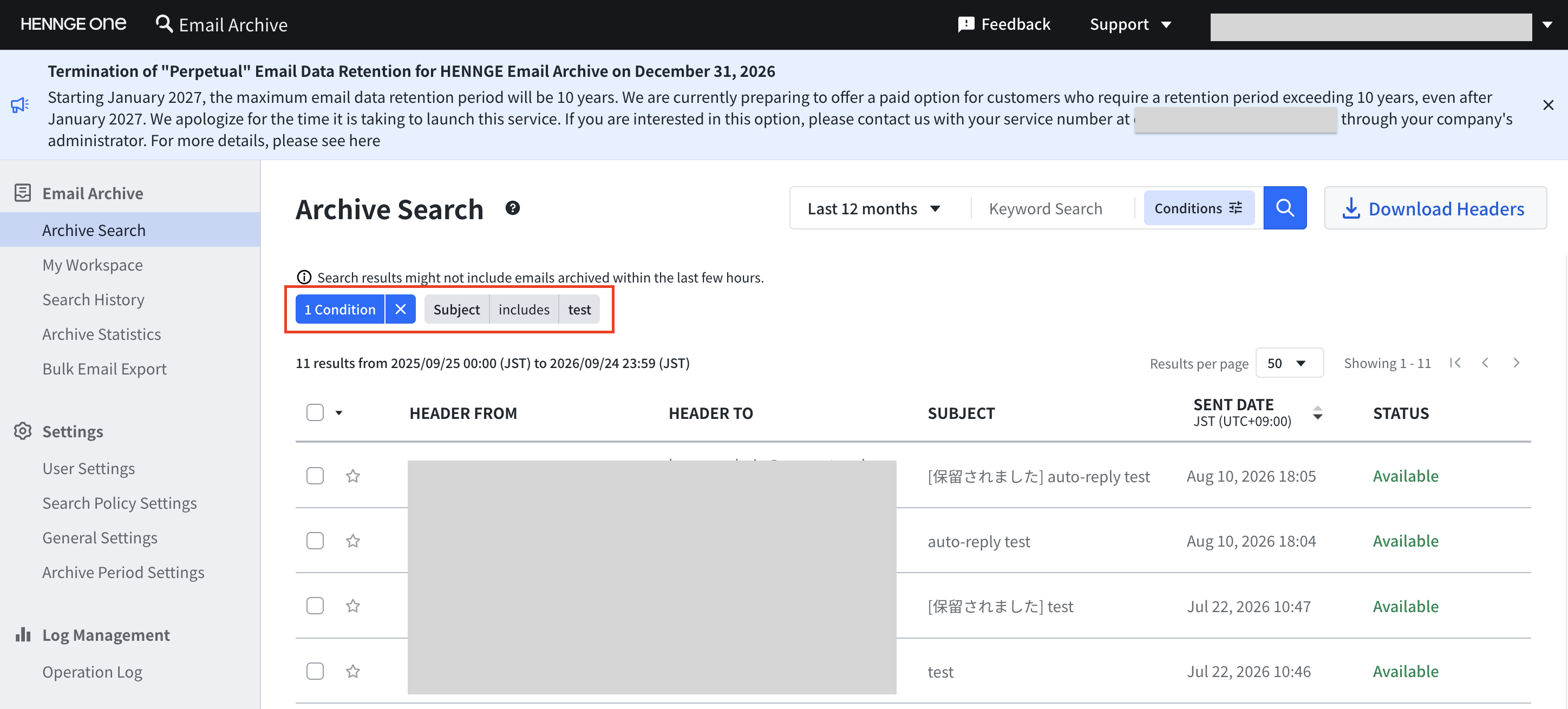1568x709 pixels.
Task: Open Archive Statistics page
Action: click(102, 334)
